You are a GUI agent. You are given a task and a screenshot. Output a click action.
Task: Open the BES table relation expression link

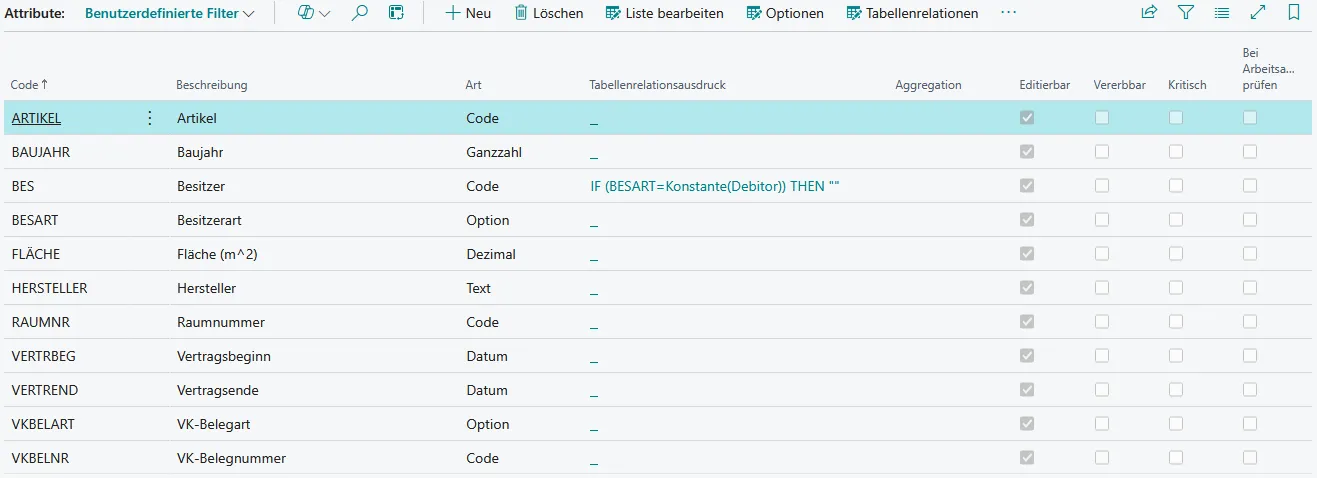tap(714, 186)
